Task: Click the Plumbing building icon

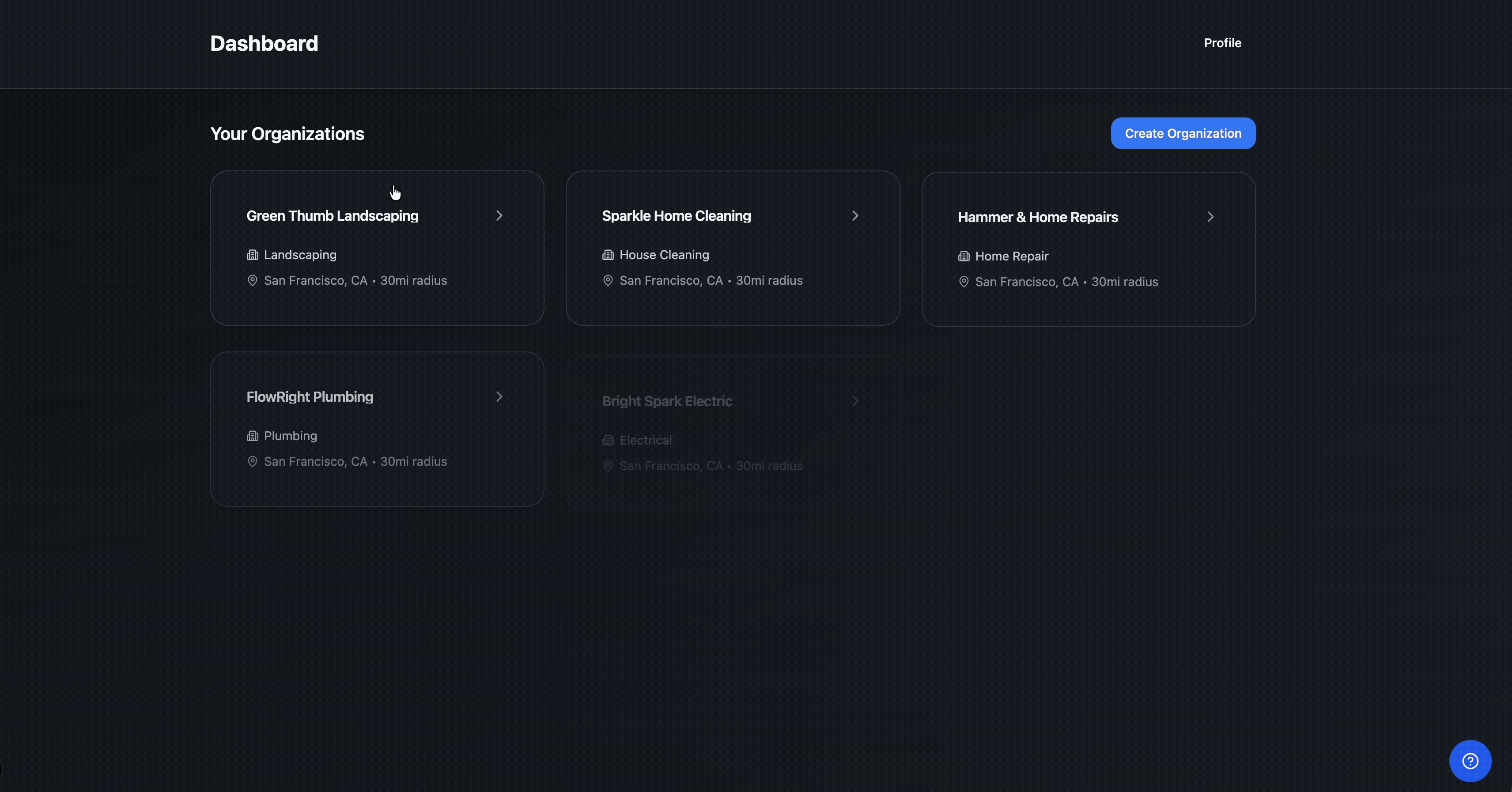Action: (253, 436)
